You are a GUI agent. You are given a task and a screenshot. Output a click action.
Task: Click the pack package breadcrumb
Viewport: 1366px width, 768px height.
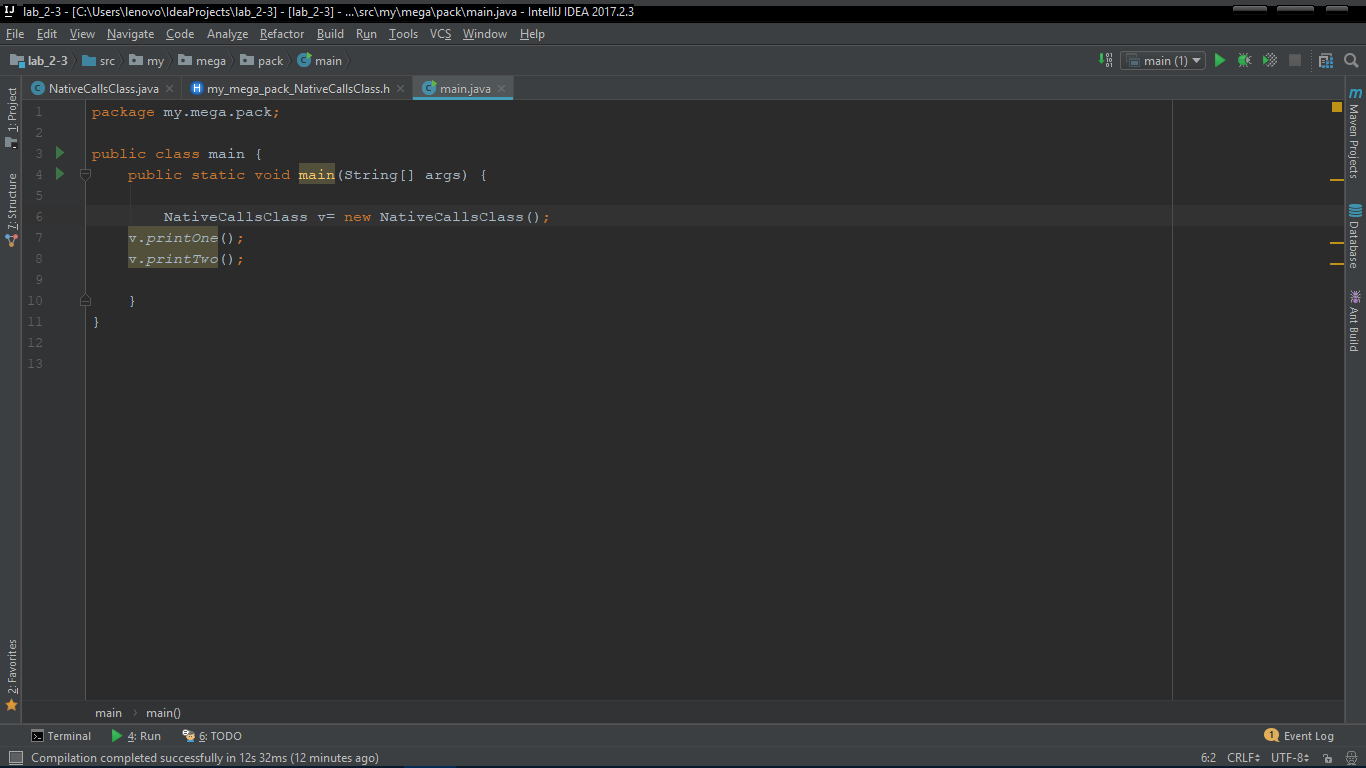coord(262,61)
